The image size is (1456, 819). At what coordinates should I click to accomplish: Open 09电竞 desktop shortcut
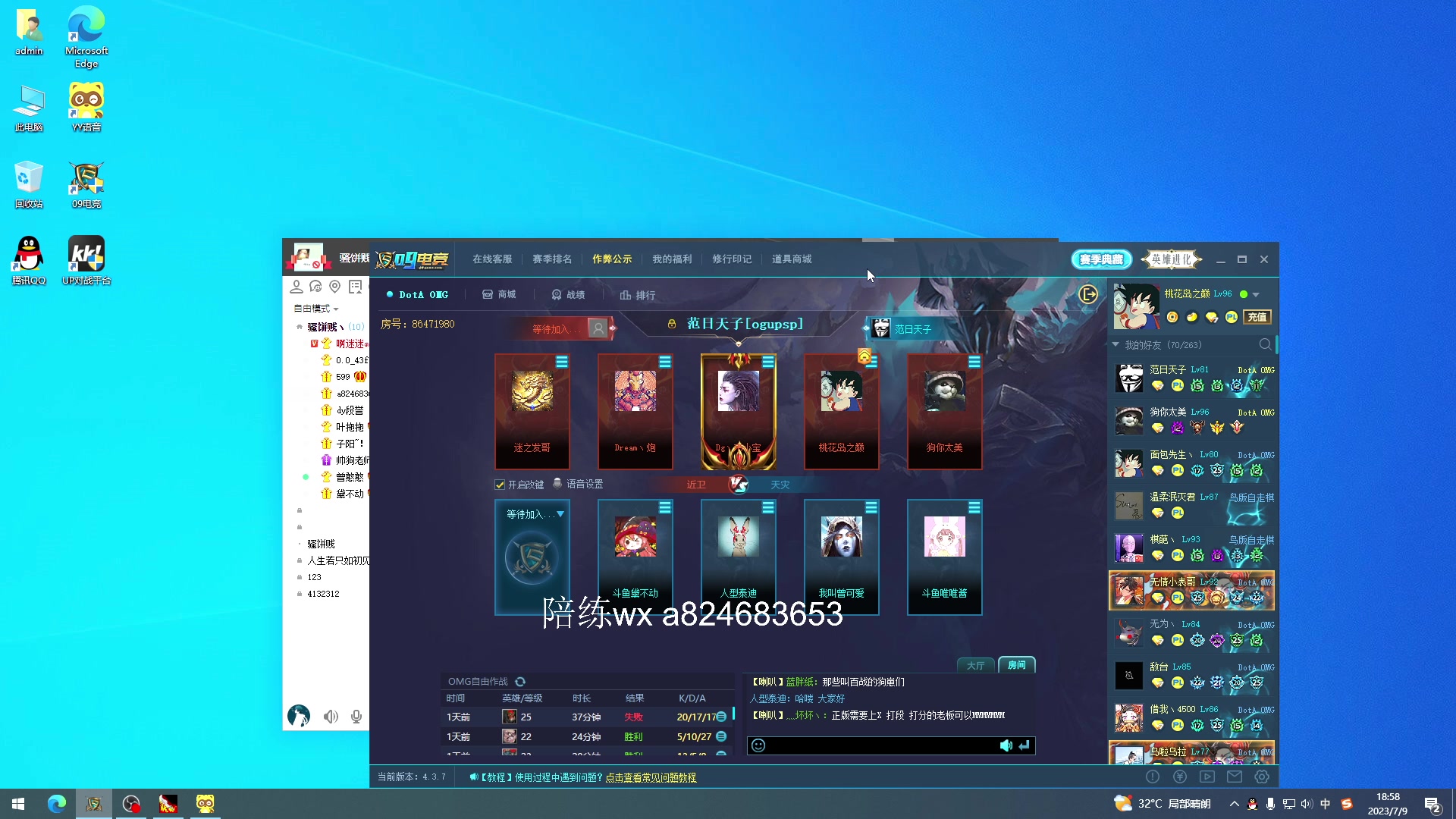pos(86,185)
